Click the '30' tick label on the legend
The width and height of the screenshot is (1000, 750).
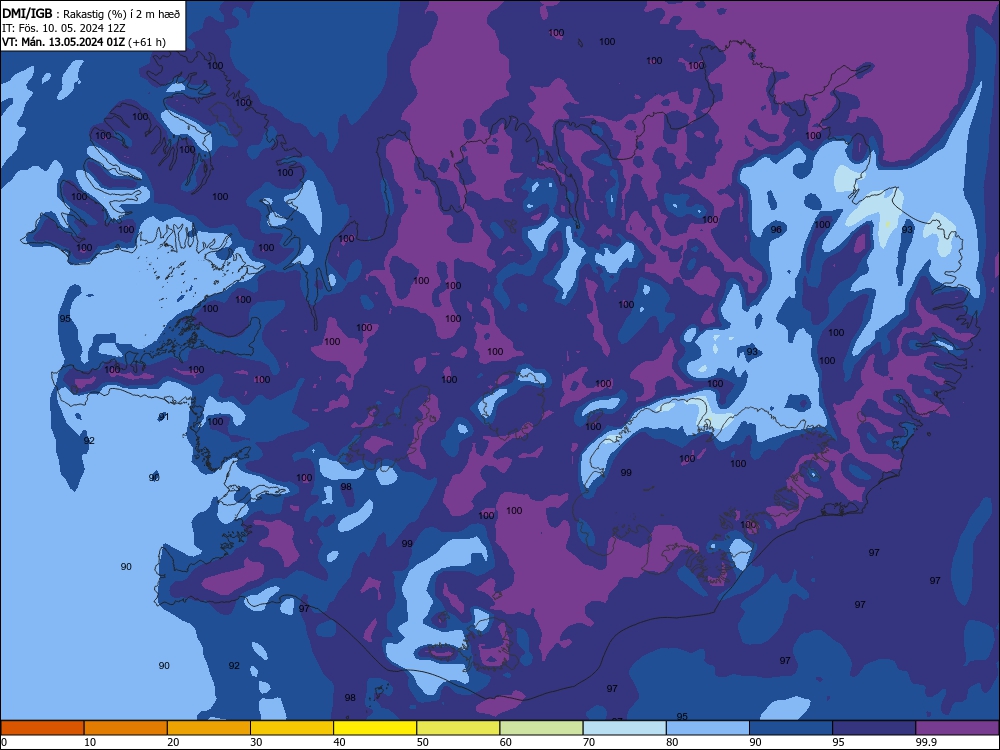256,742
